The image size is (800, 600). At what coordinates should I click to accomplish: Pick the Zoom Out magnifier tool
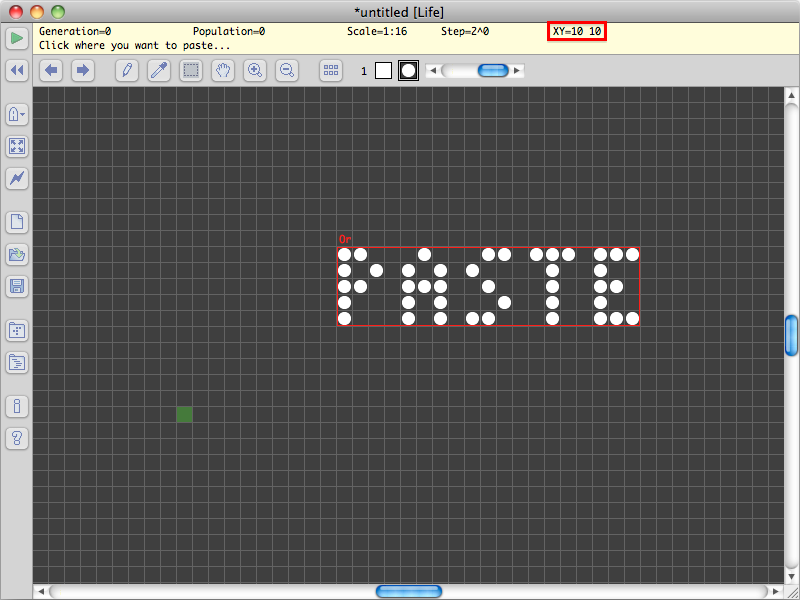coord(287,70)
